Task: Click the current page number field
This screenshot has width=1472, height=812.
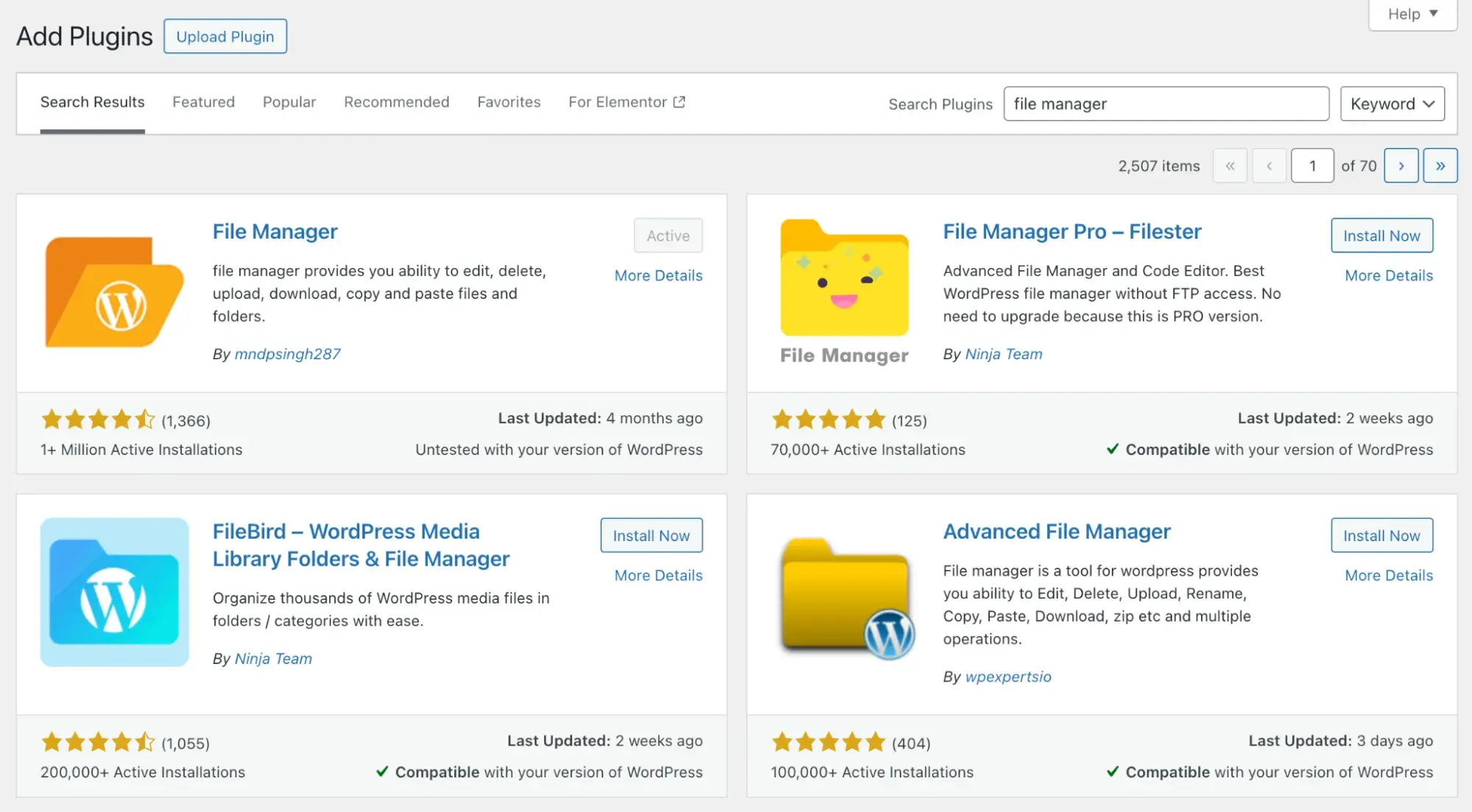Action: coord(1312,166)
